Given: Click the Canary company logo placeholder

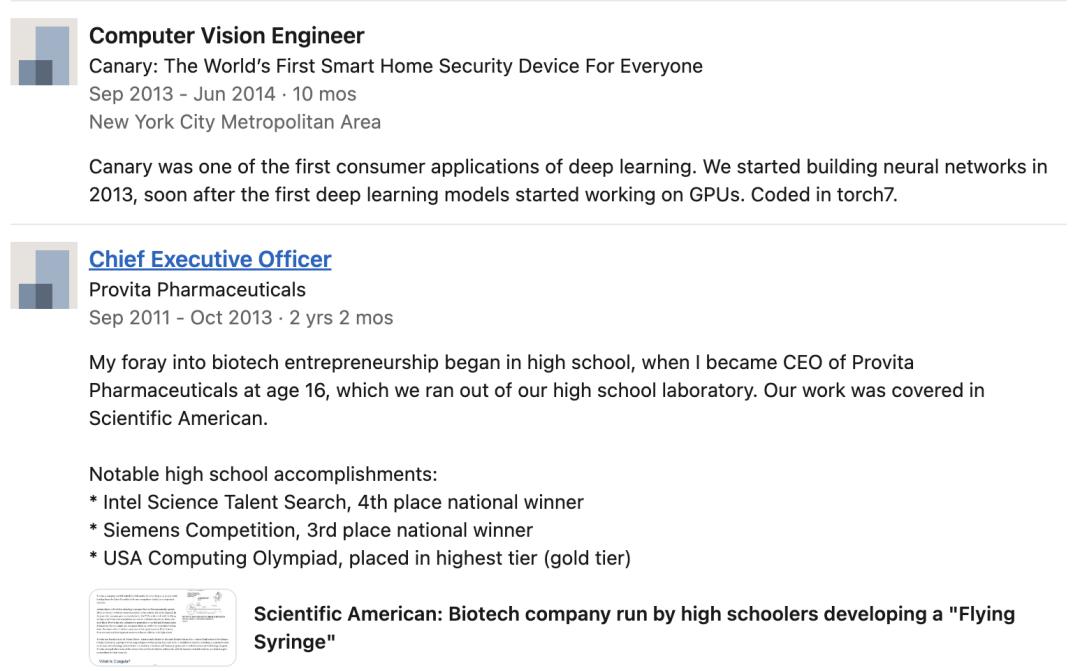Looking at the screenshot, I should point(43,55).
